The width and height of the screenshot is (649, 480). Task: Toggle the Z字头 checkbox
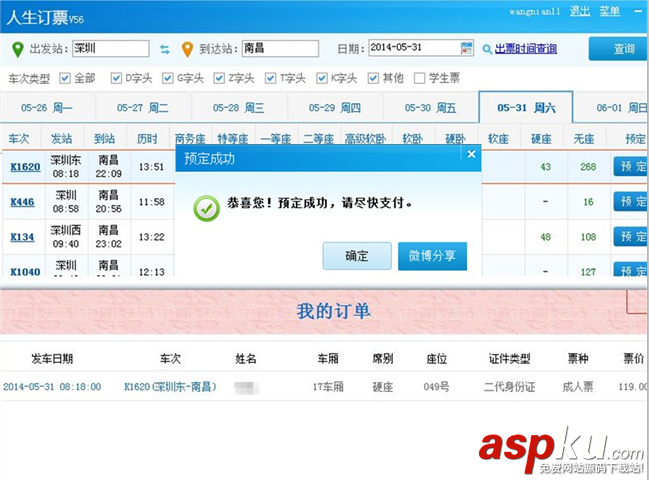tap(219, 78)
